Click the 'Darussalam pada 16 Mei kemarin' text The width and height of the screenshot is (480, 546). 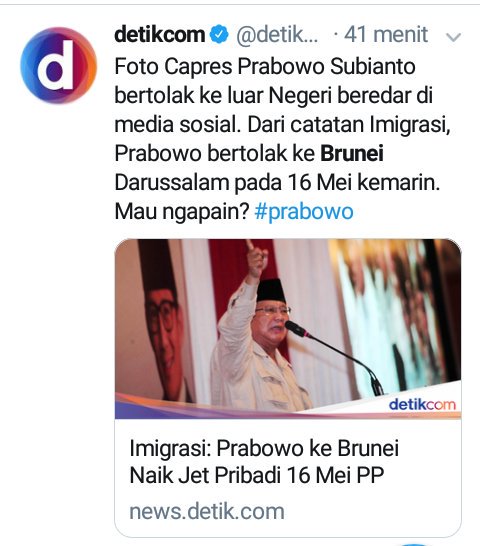[x=277, y=182]
